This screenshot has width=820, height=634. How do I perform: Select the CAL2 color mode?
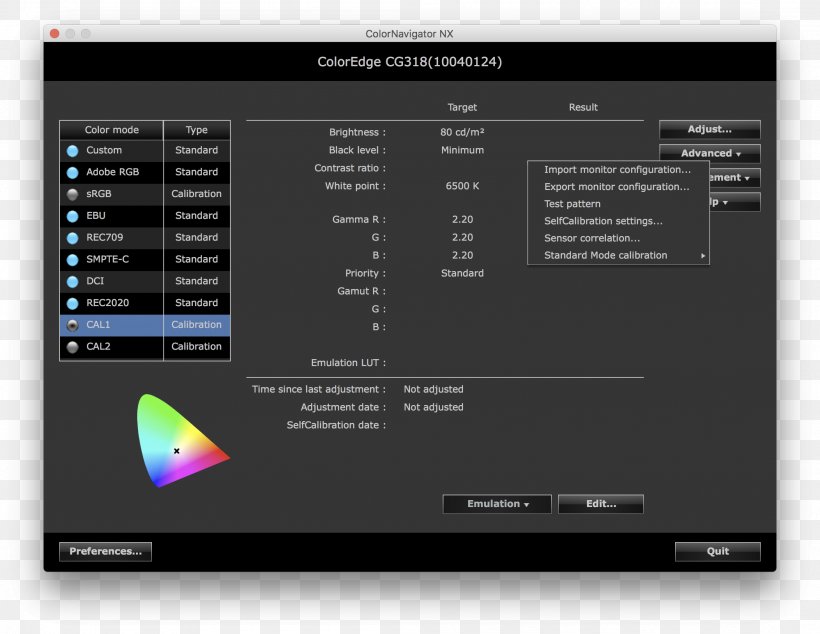[x=145, y=347]
